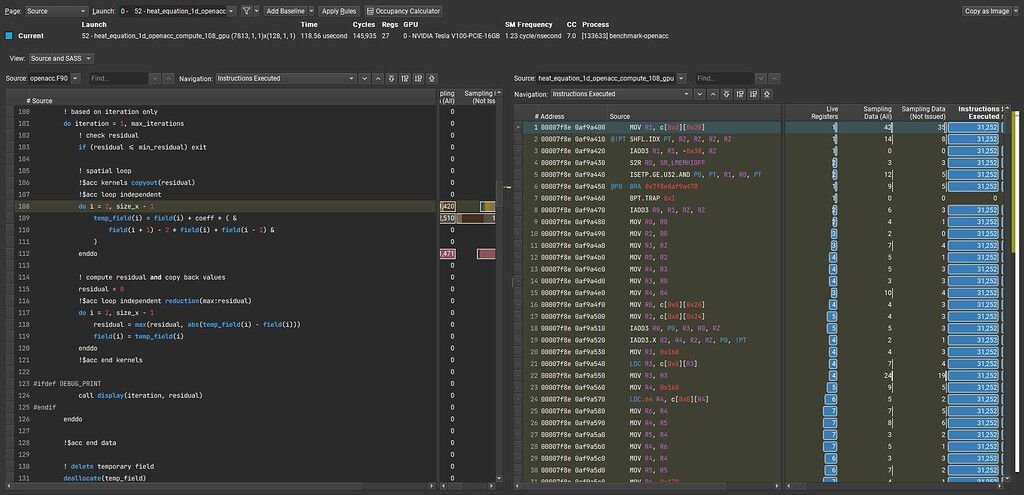
Task: Select SASS row 1 'MOV R1, c[0x0][0x28]'
Action: click(x=650, y=127)
